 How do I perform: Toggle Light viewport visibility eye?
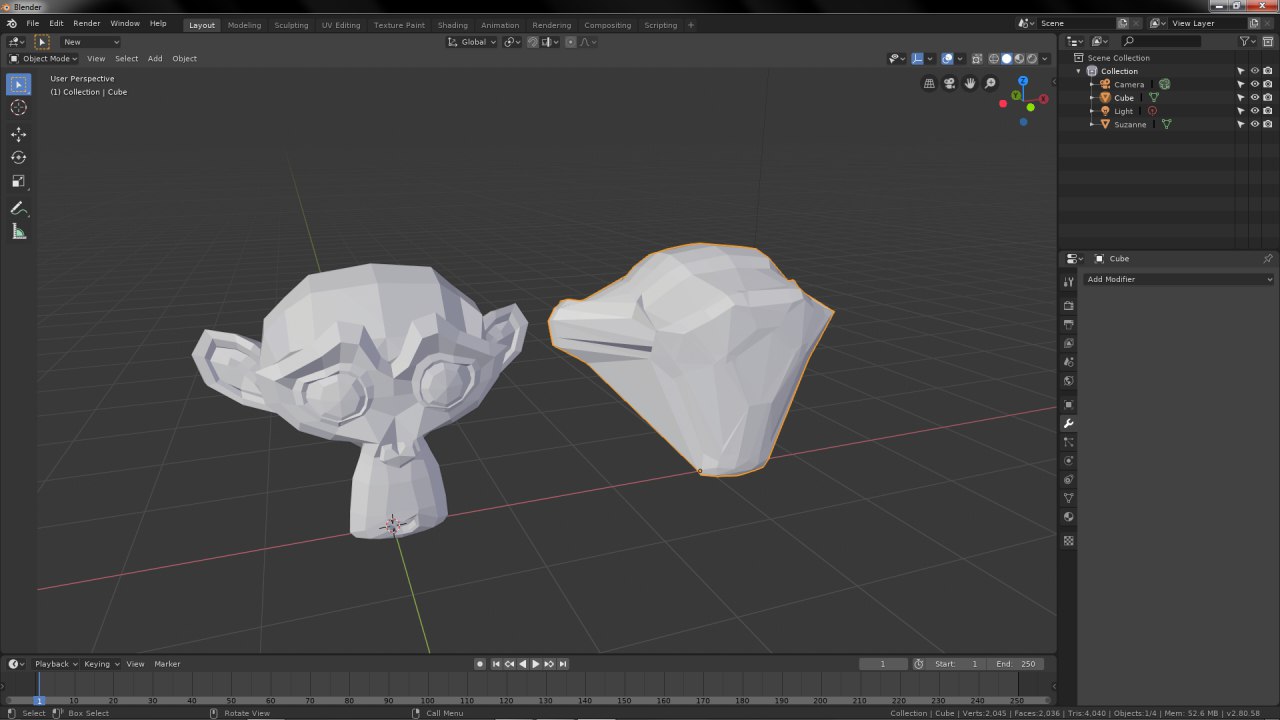1254,111
